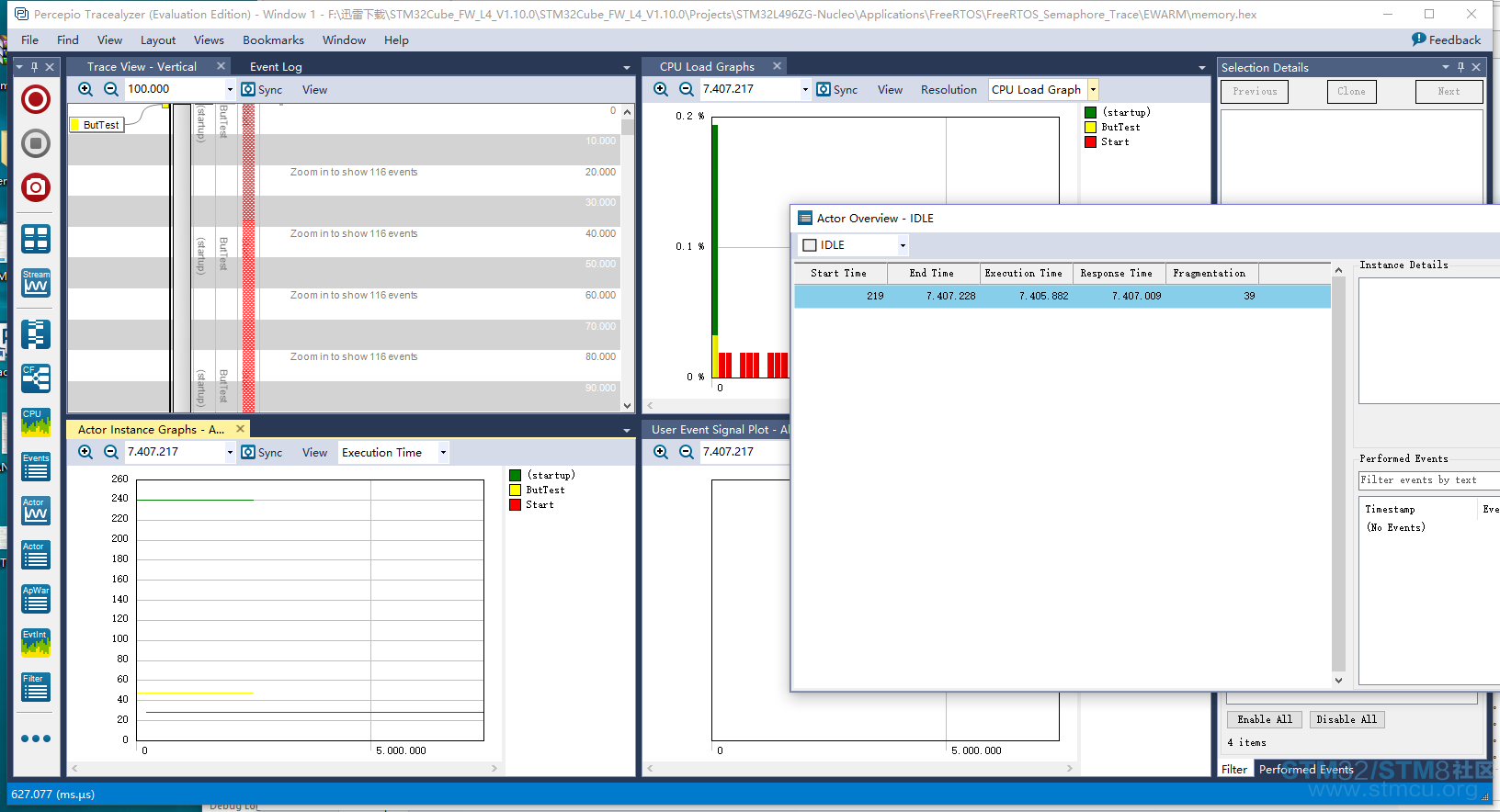Show more sidebar tools via three dots
Image resolution: width=1500 pixels, height=812 pixels.
click(36, 739)
